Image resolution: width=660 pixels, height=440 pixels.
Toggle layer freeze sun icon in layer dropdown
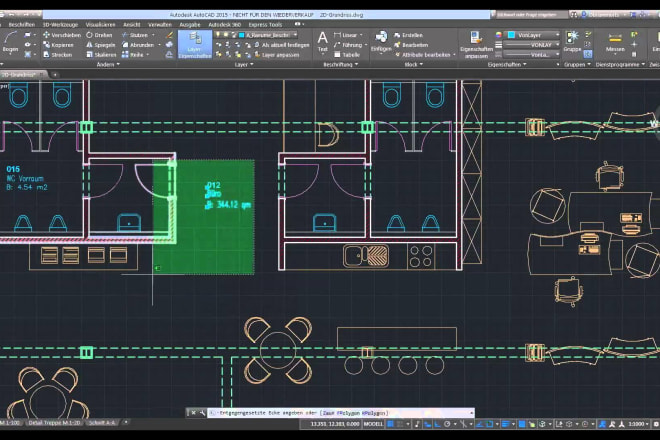[226, 35]
